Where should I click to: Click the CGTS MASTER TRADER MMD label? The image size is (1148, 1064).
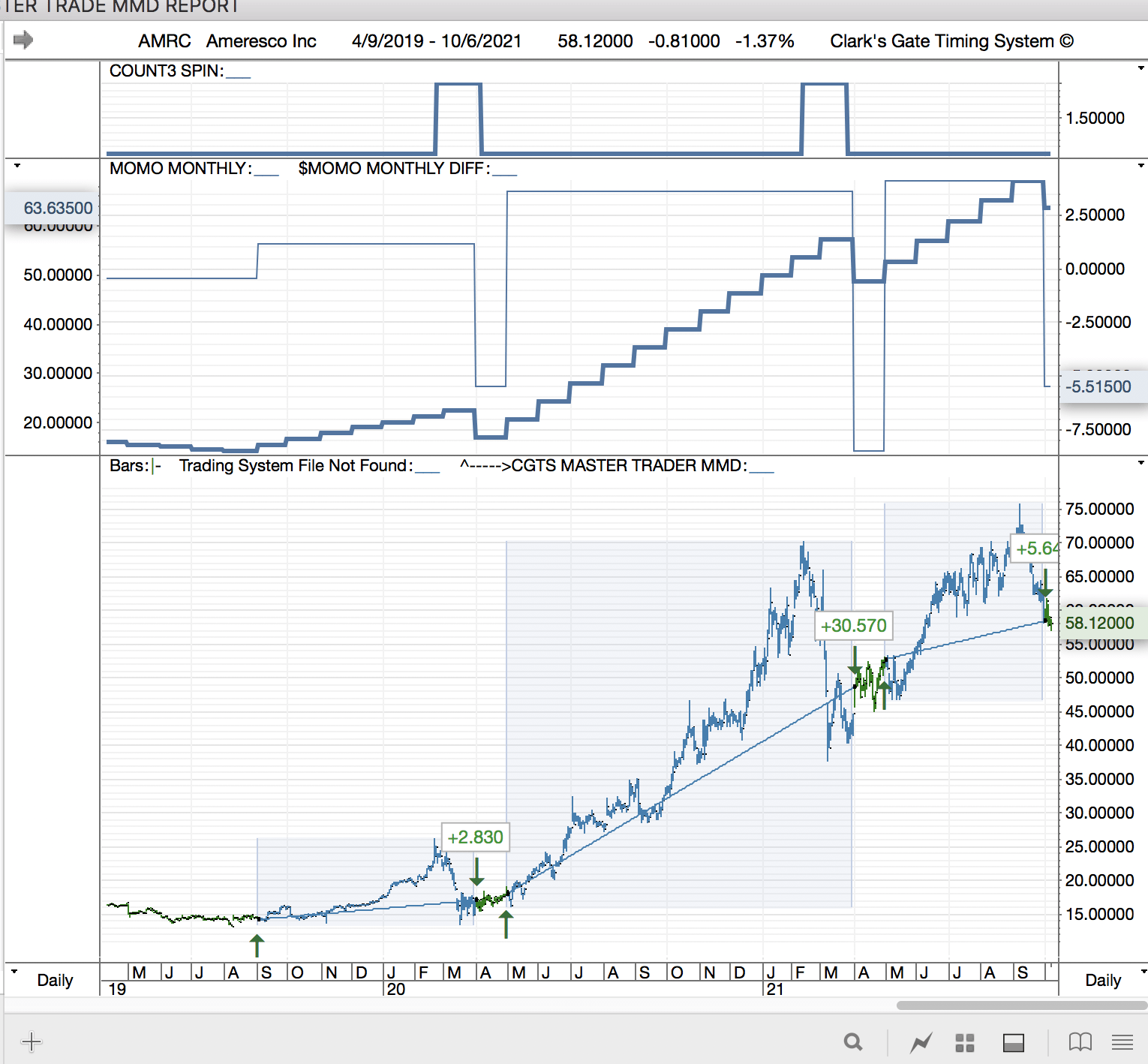click(x=628, y=466)
